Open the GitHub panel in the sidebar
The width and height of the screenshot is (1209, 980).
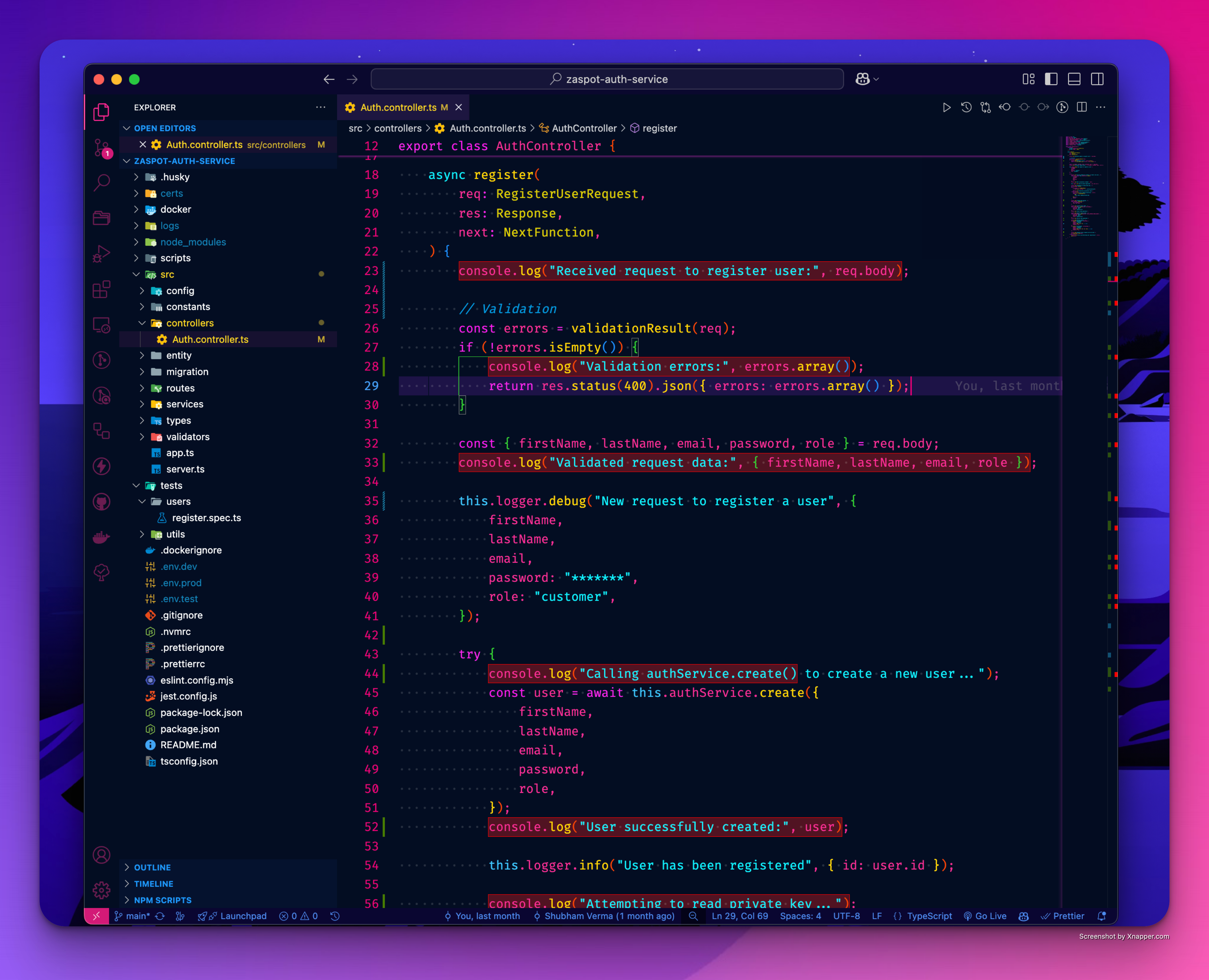(102, 501)
